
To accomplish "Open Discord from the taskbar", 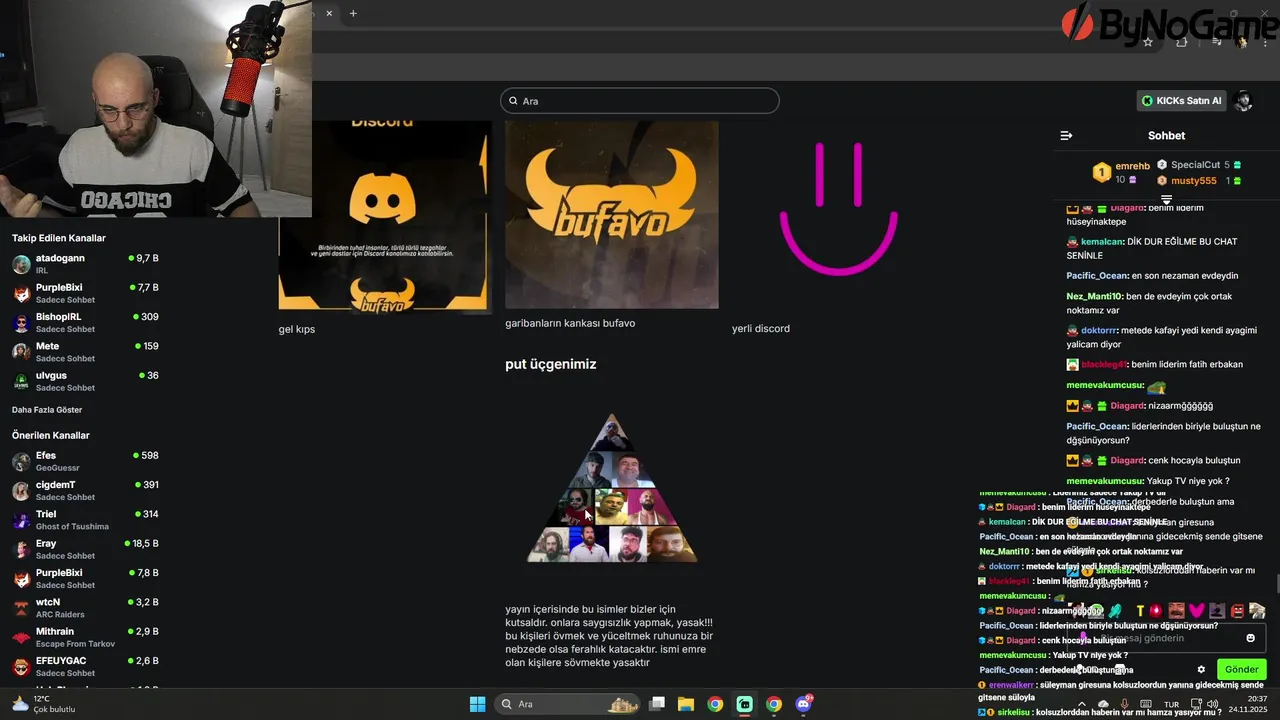I will pyautogui.click(x=803, y=704).
